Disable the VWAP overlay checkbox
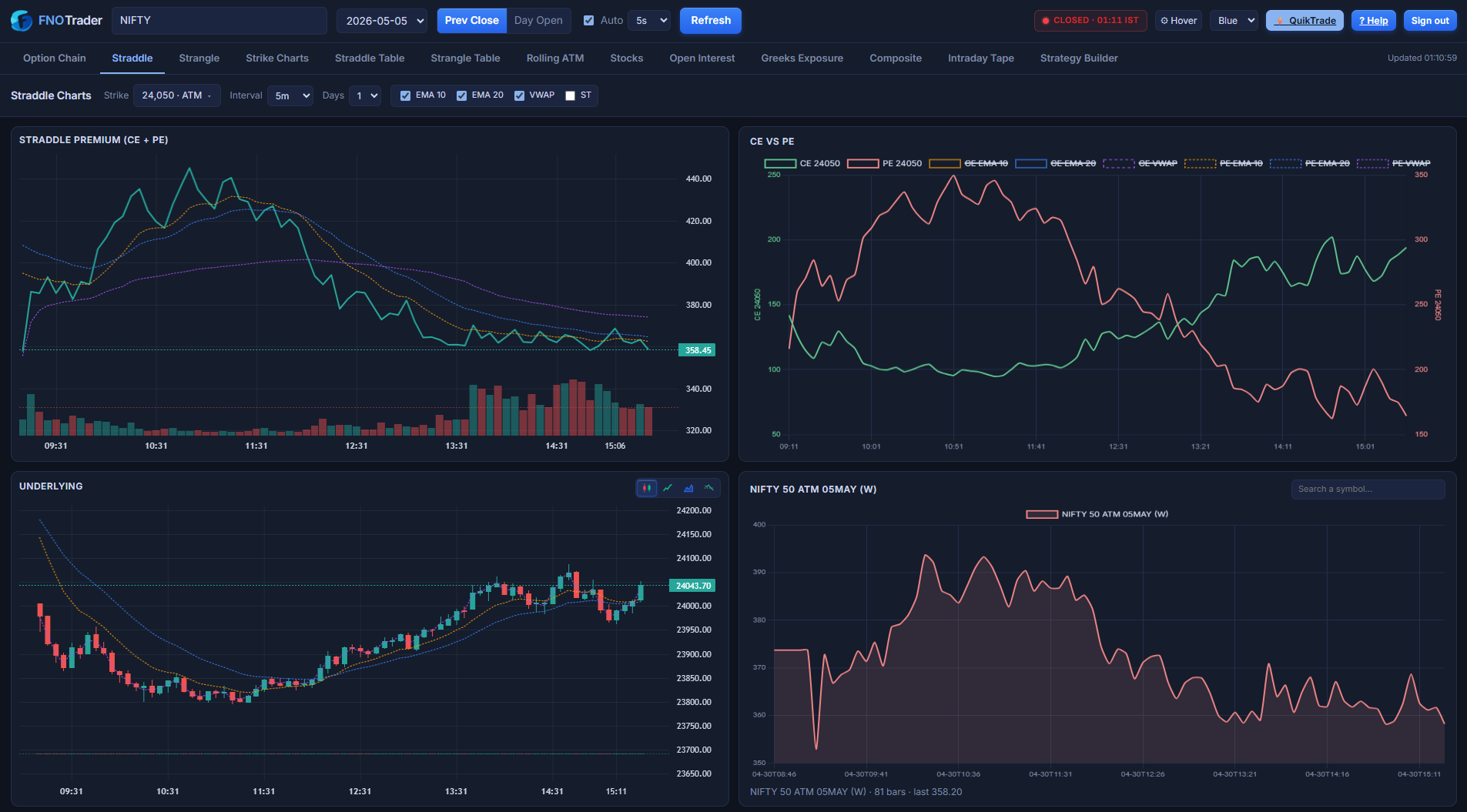The image size is (1467, 812). pos(519,95)
